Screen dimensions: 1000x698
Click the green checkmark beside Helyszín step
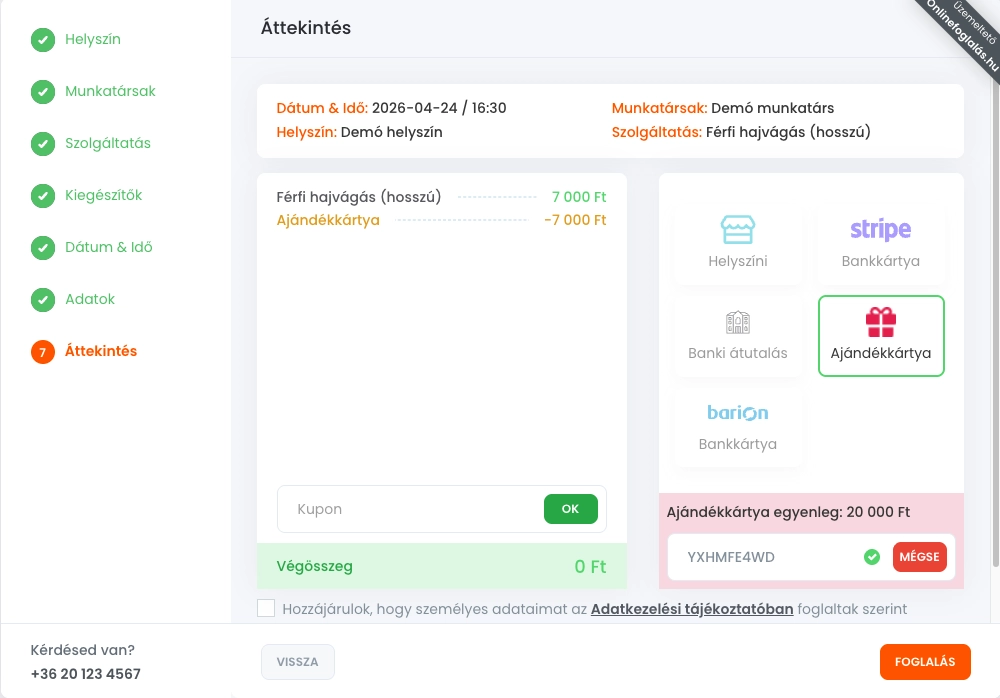coord(43,40)
